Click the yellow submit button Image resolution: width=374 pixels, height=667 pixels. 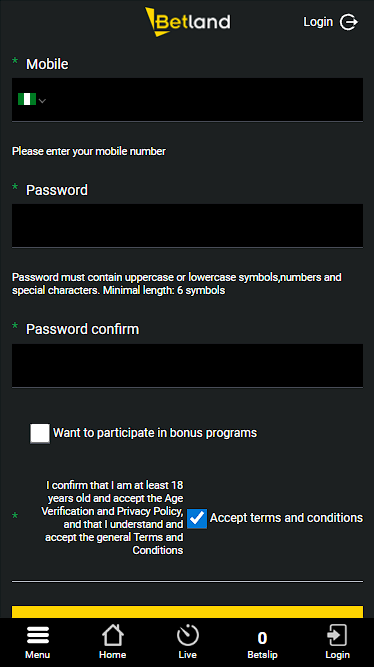coord(188,612)
